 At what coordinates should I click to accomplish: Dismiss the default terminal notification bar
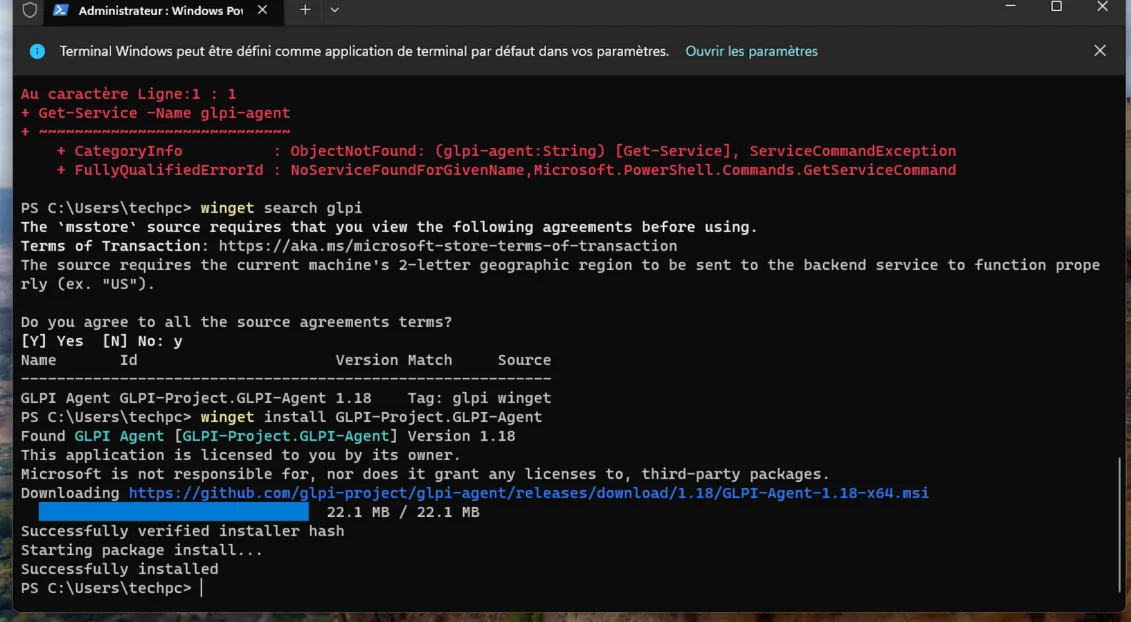click(x=1099, y=51)
